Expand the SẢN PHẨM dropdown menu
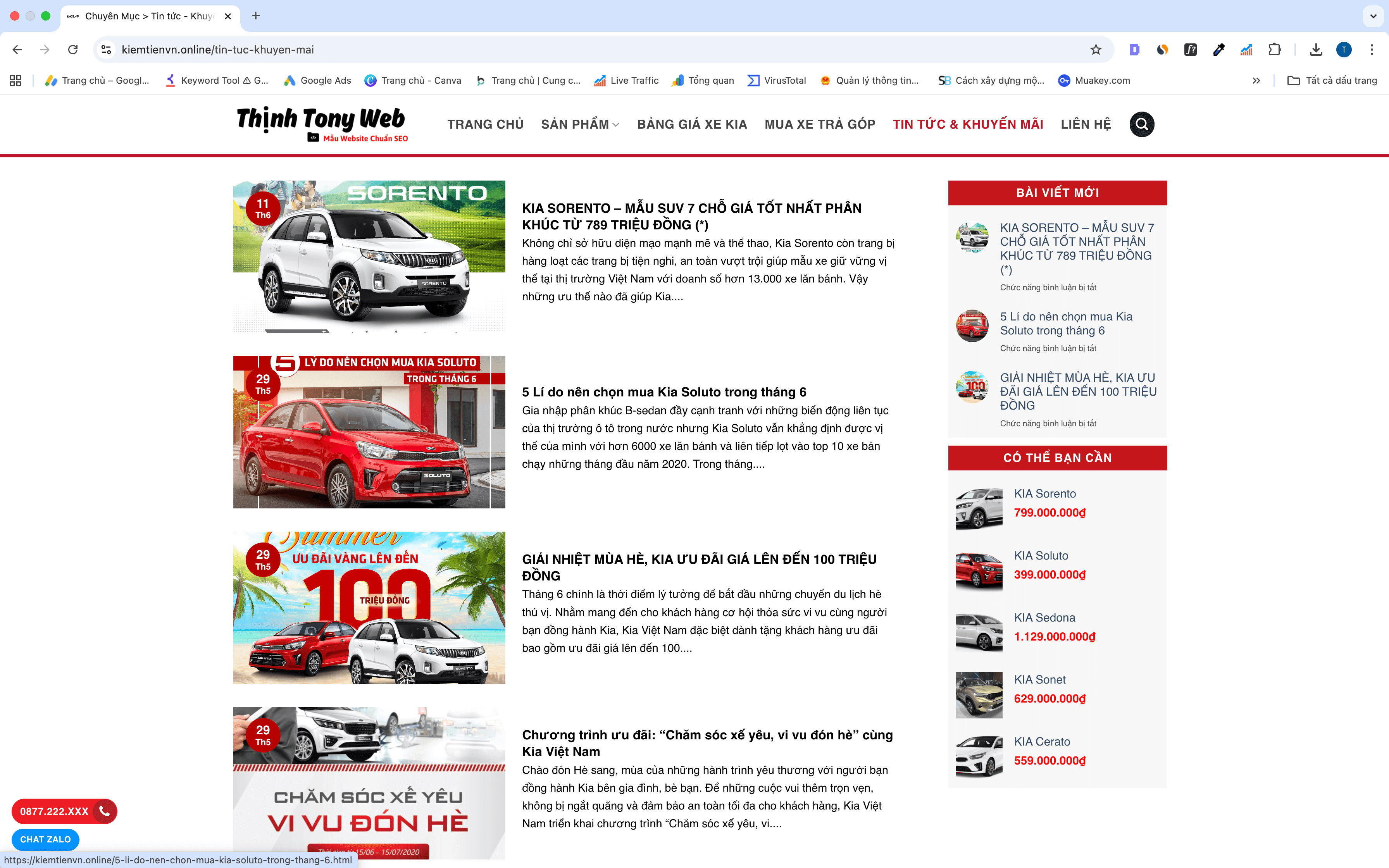1389x868 pixels. (580, 124)
